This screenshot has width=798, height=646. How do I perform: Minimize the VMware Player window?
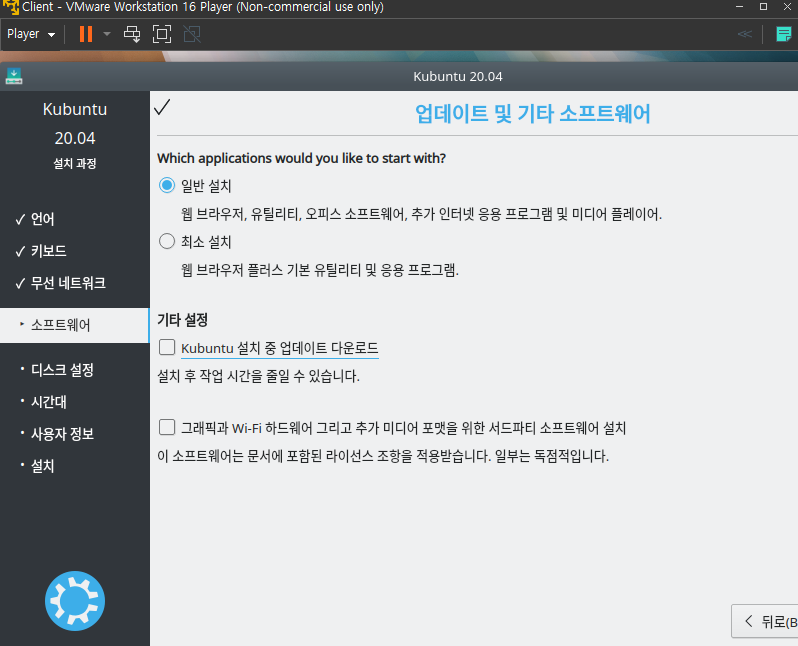click(x=739, y=7)
